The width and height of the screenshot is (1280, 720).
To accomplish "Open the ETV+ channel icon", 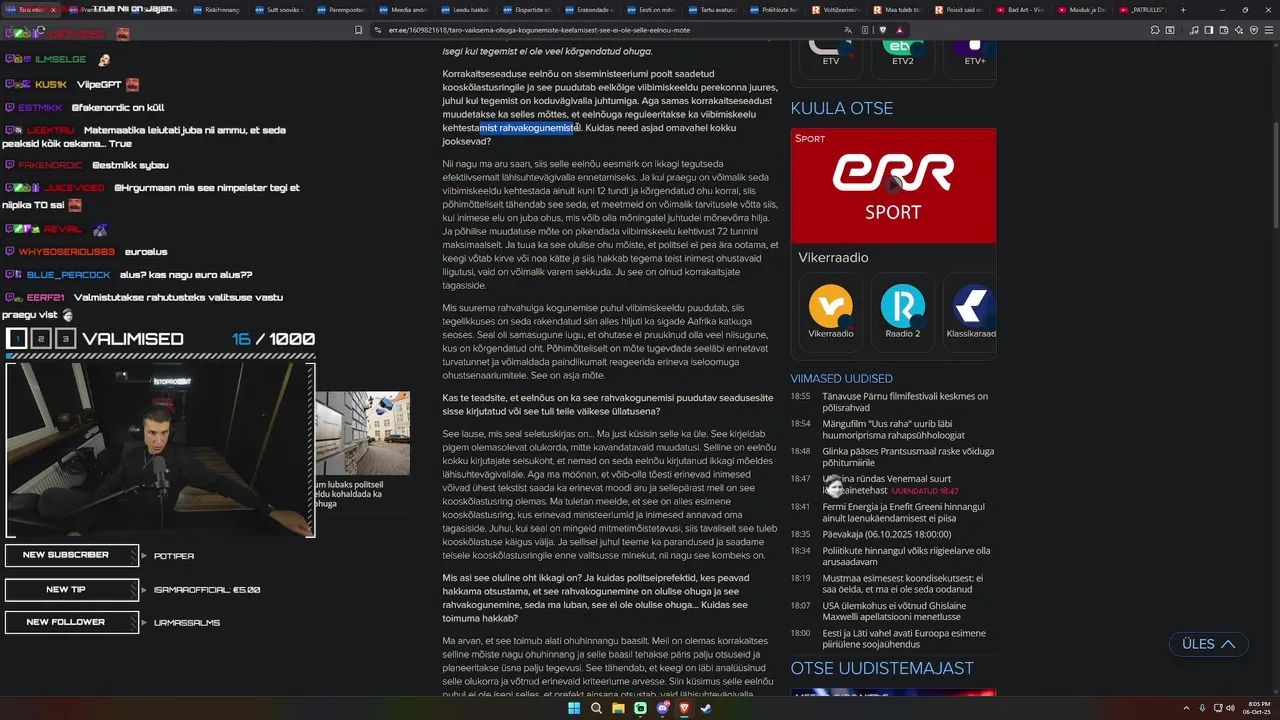I will [974, 48].
